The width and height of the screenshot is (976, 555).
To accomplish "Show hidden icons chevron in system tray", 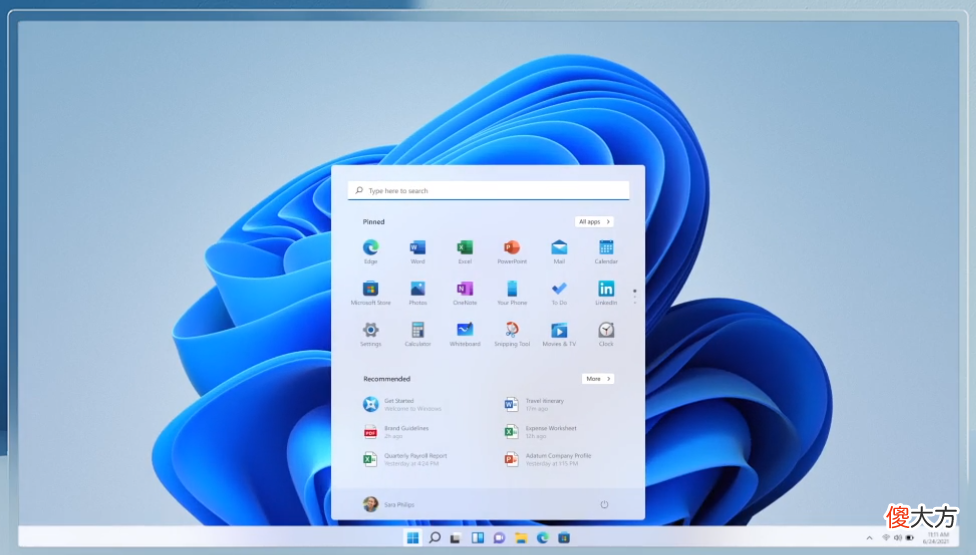I will click(869, 538).
